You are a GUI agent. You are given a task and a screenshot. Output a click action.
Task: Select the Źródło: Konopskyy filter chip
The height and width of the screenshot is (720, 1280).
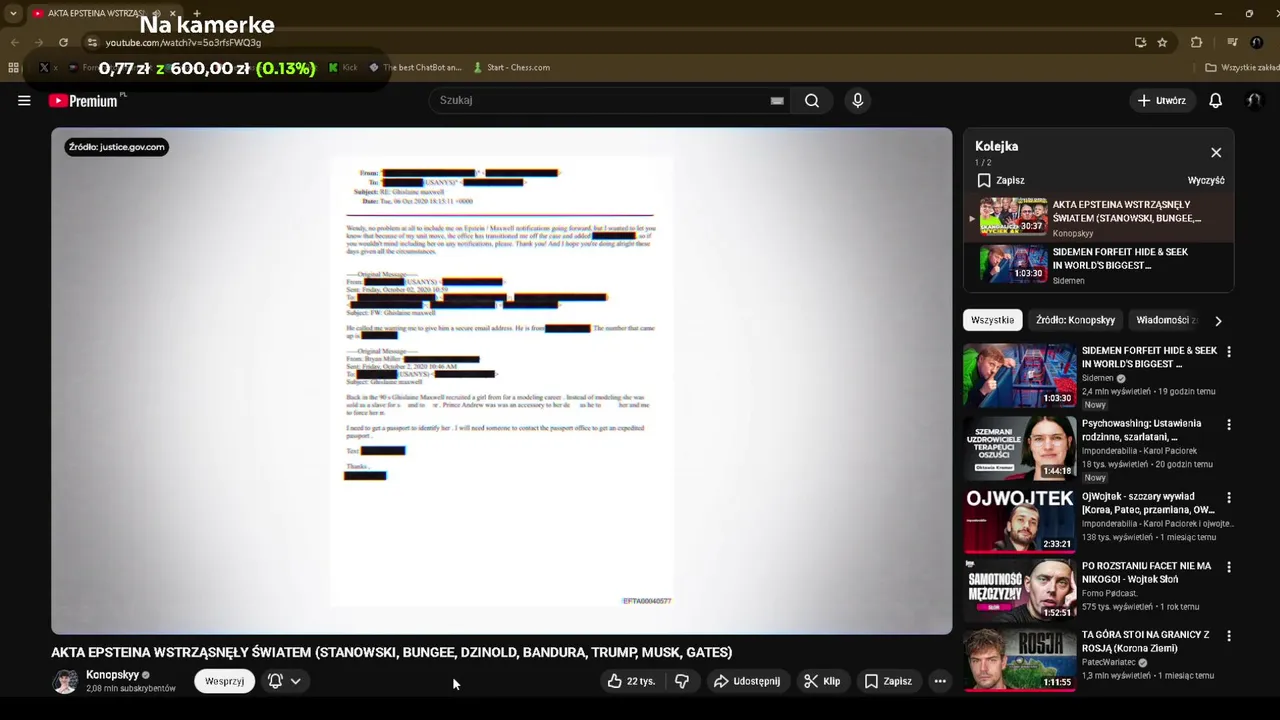1075,320
